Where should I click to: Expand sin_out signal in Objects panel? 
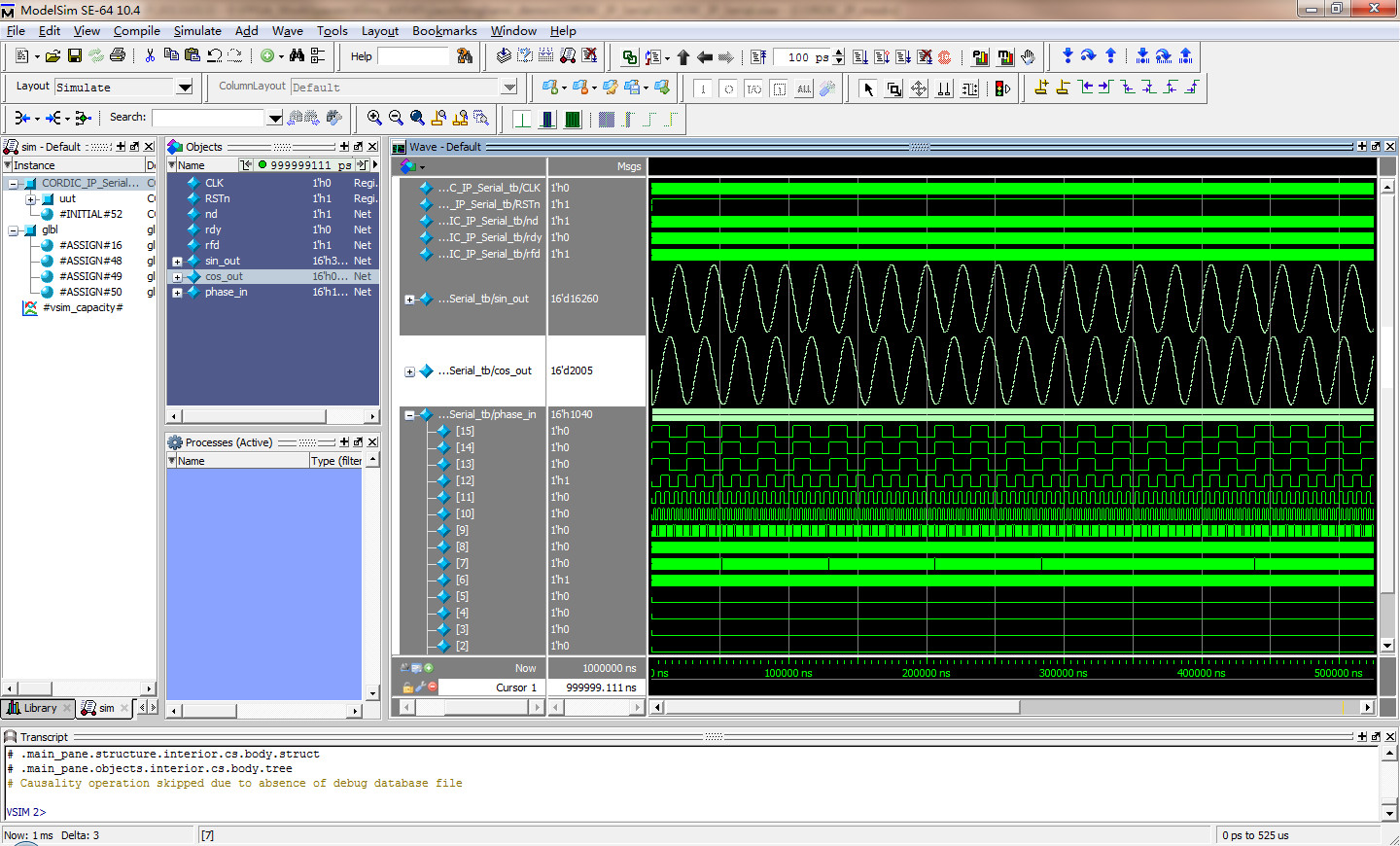pyautogui.click(x=177, y=262)
